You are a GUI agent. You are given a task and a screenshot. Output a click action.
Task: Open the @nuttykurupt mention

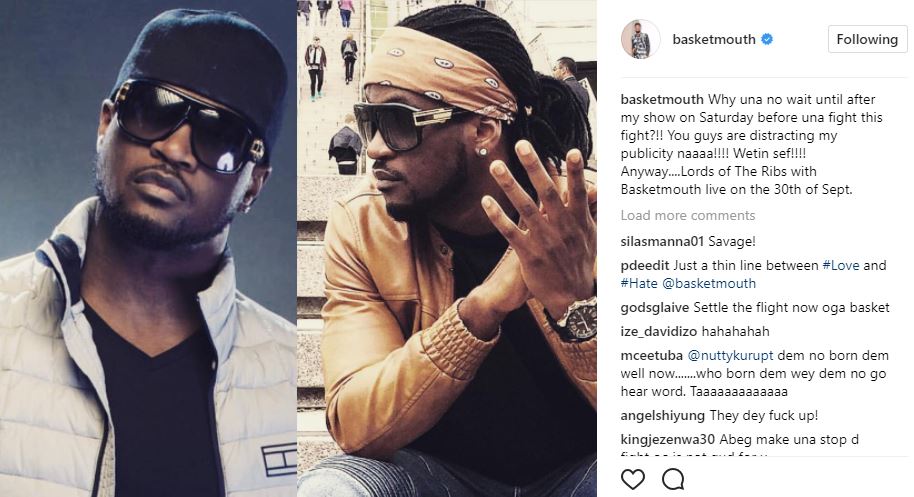point(730,355)
